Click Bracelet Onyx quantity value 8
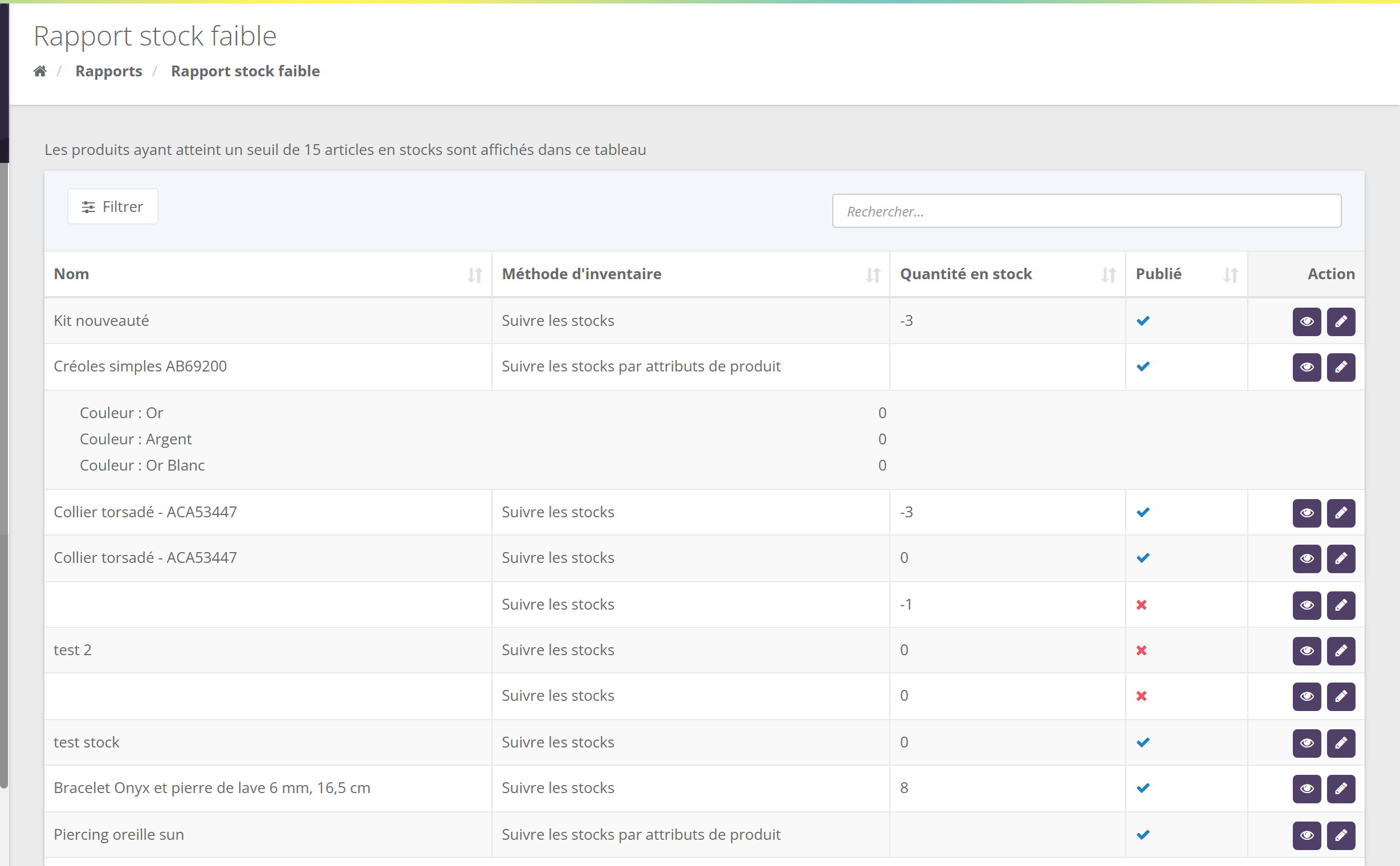Screen dimensions: 1400x866 (904, 788)
